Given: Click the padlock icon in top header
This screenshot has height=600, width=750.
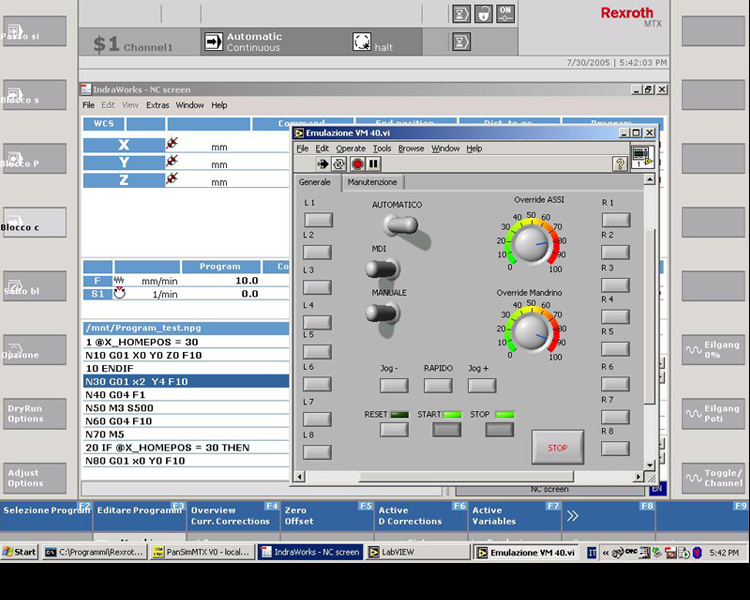Looking at the screenshot, I should coord(484,13).
